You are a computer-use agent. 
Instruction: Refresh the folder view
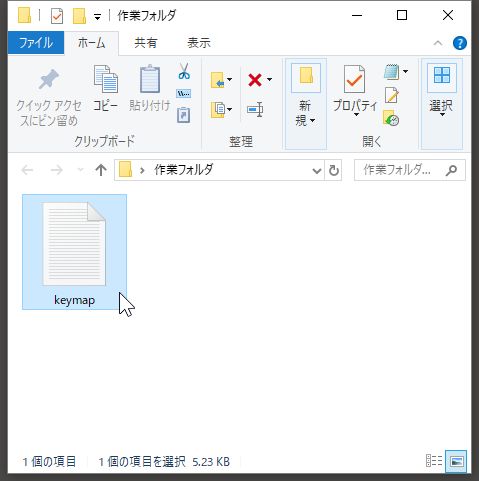click(334, 170)
